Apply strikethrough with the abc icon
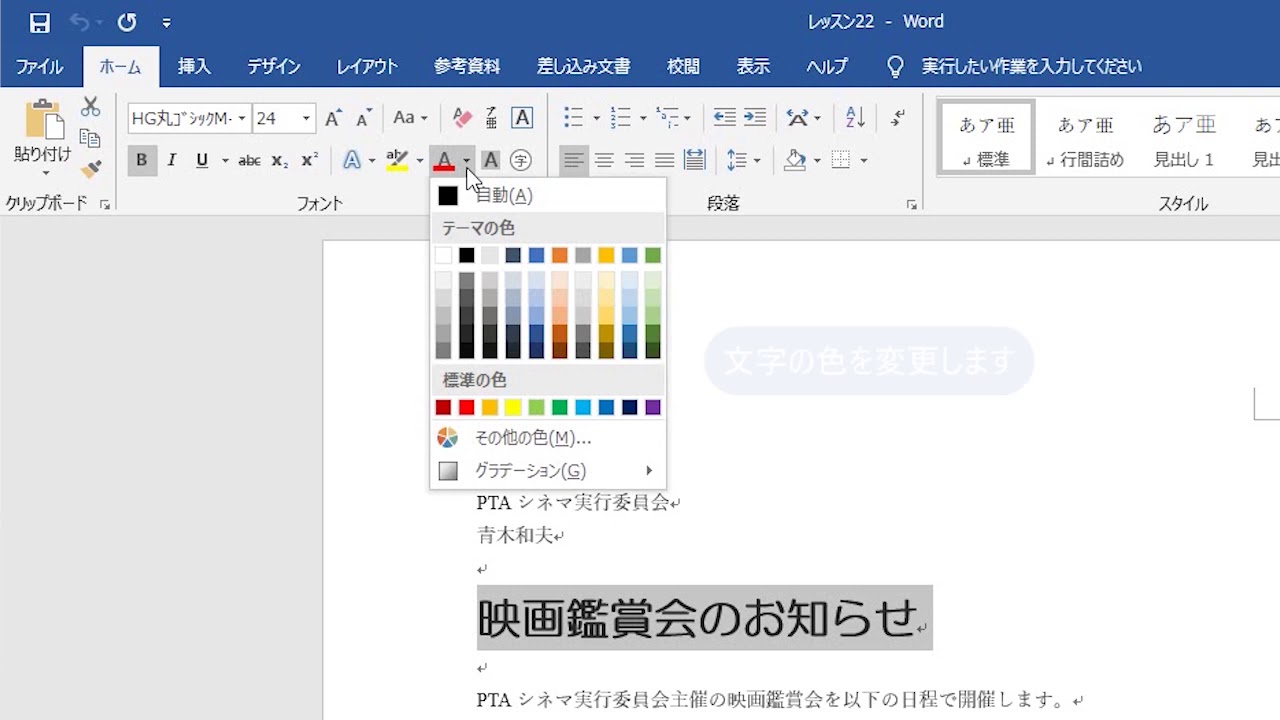Viewport: 1280px width, 720px height. coord(250,160)
